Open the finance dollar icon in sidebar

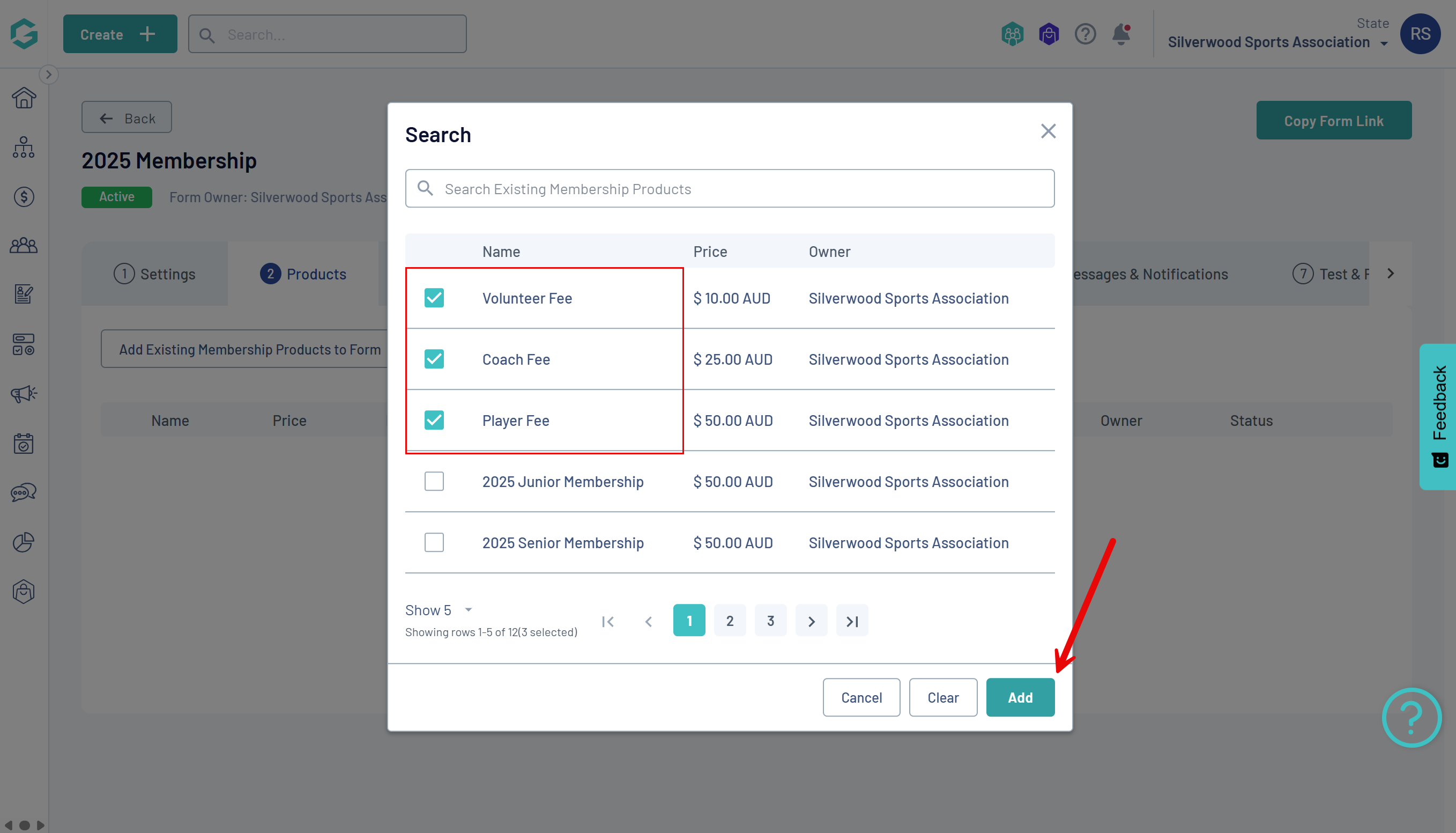(x=24, y=197)
